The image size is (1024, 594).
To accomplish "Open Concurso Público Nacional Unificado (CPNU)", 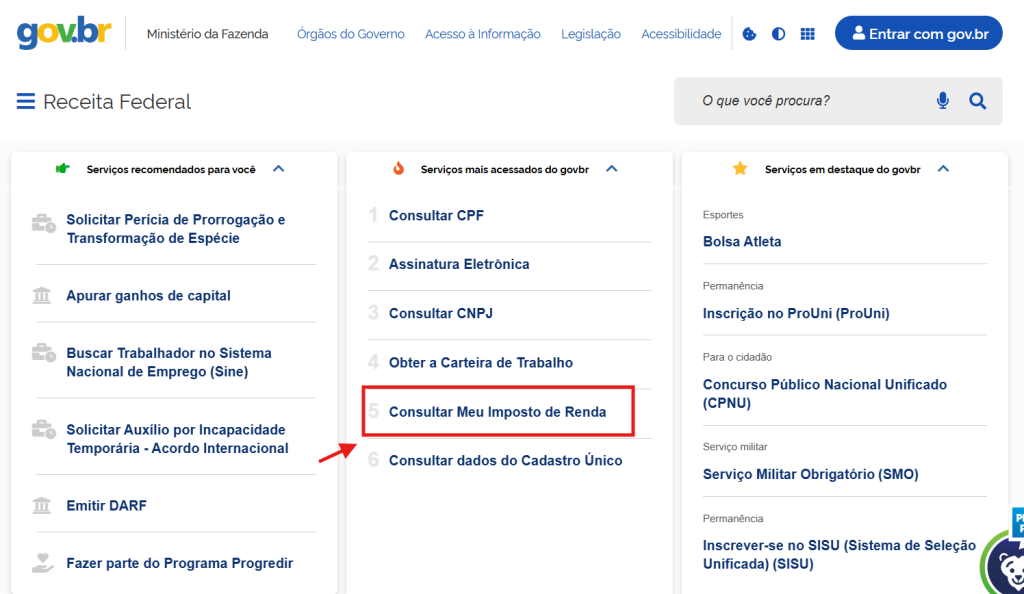I will pos(825,394).
